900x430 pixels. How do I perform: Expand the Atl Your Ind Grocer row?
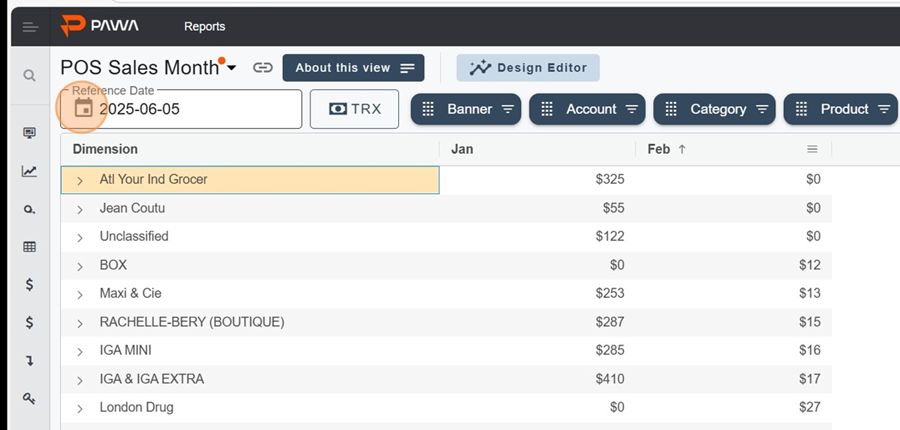click(x=80, y=180)
